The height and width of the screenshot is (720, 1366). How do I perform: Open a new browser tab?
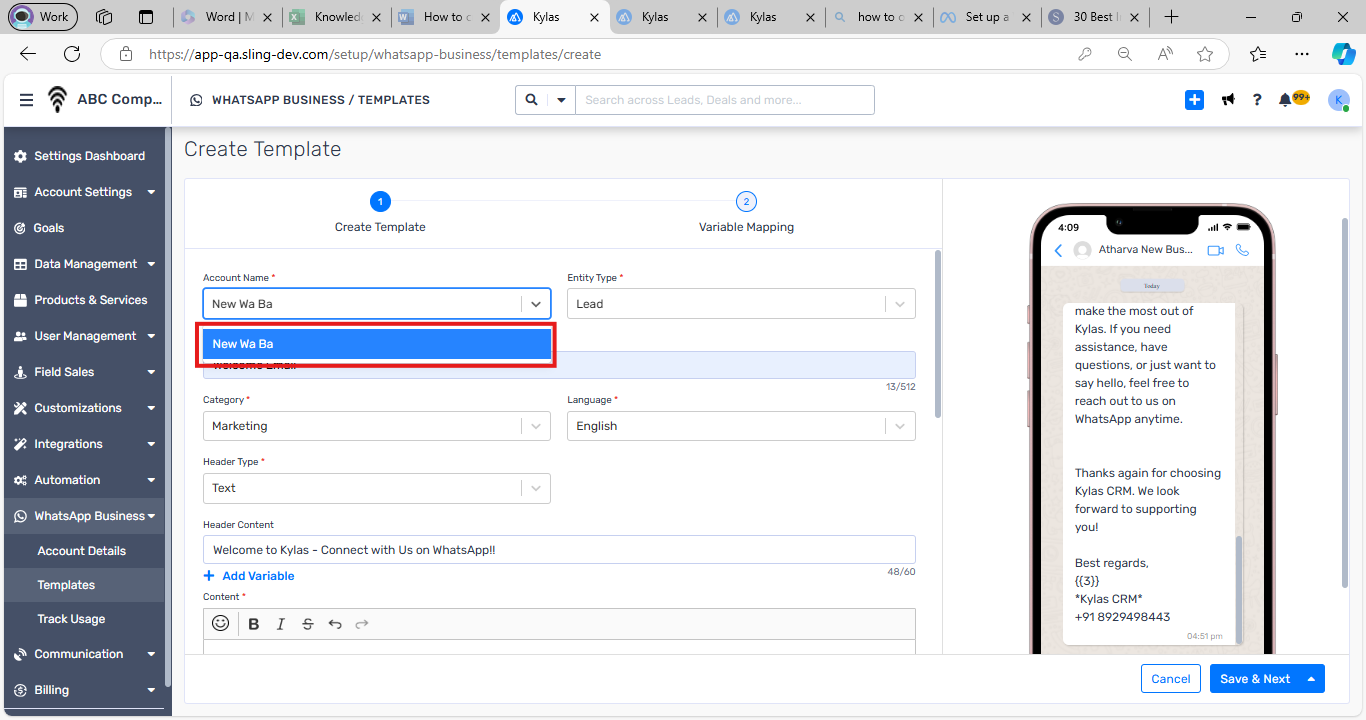pyautogui.click(x=1171, y=17)
